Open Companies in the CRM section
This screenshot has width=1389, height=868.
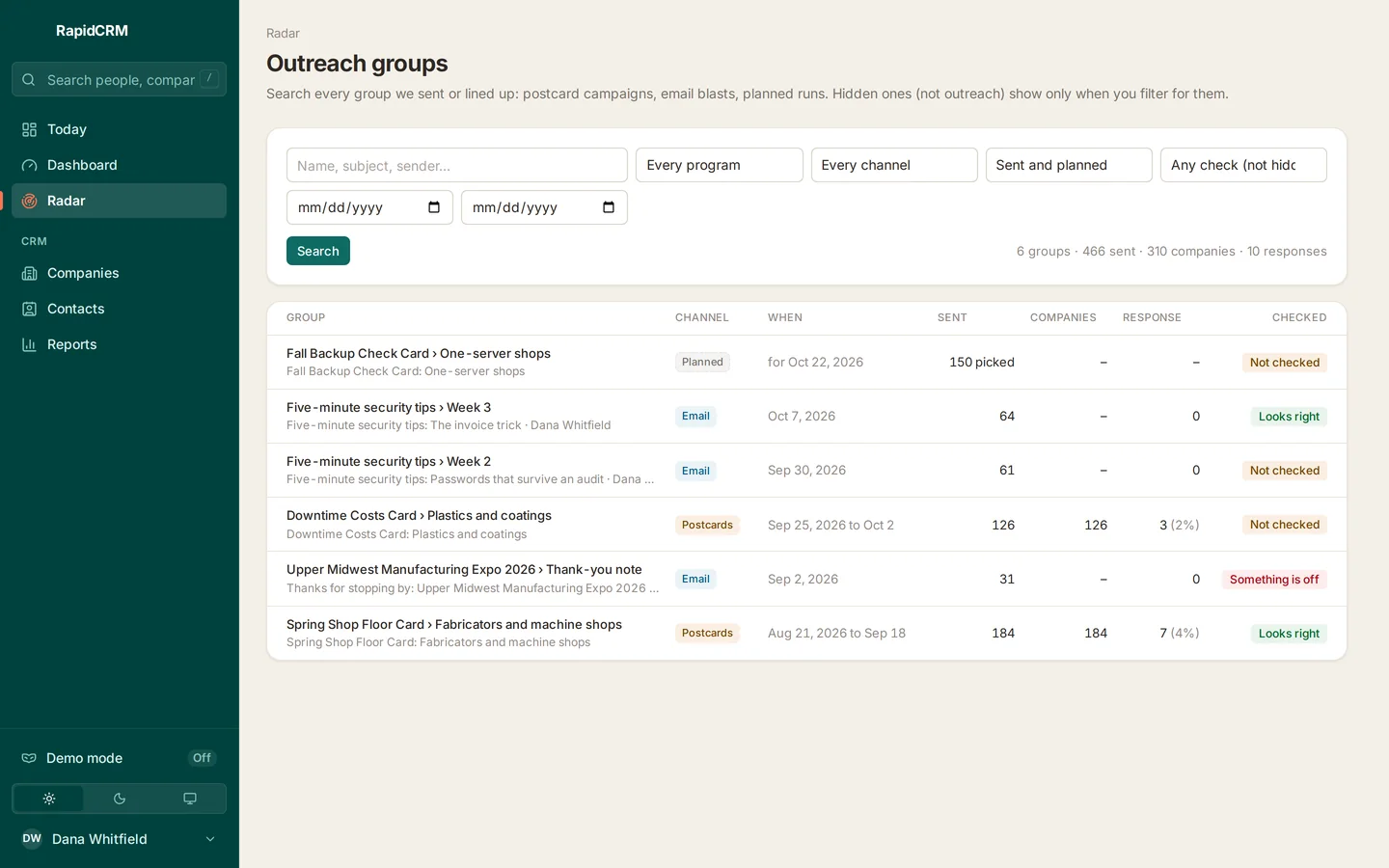120,273
